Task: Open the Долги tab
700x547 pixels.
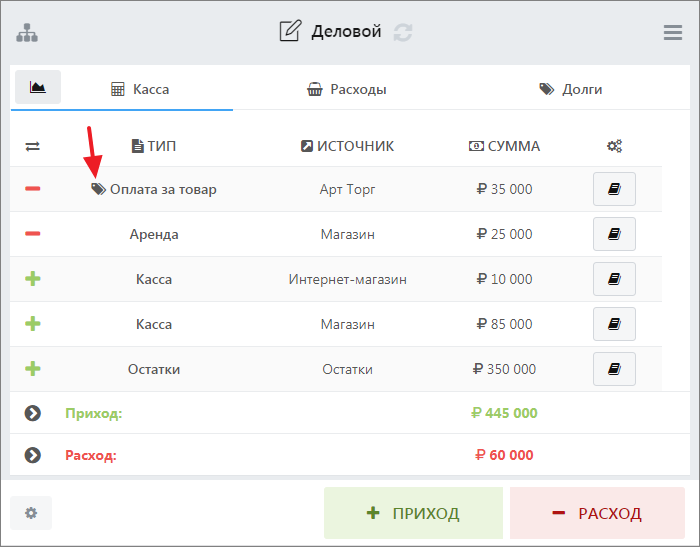Action: [570, 89]
